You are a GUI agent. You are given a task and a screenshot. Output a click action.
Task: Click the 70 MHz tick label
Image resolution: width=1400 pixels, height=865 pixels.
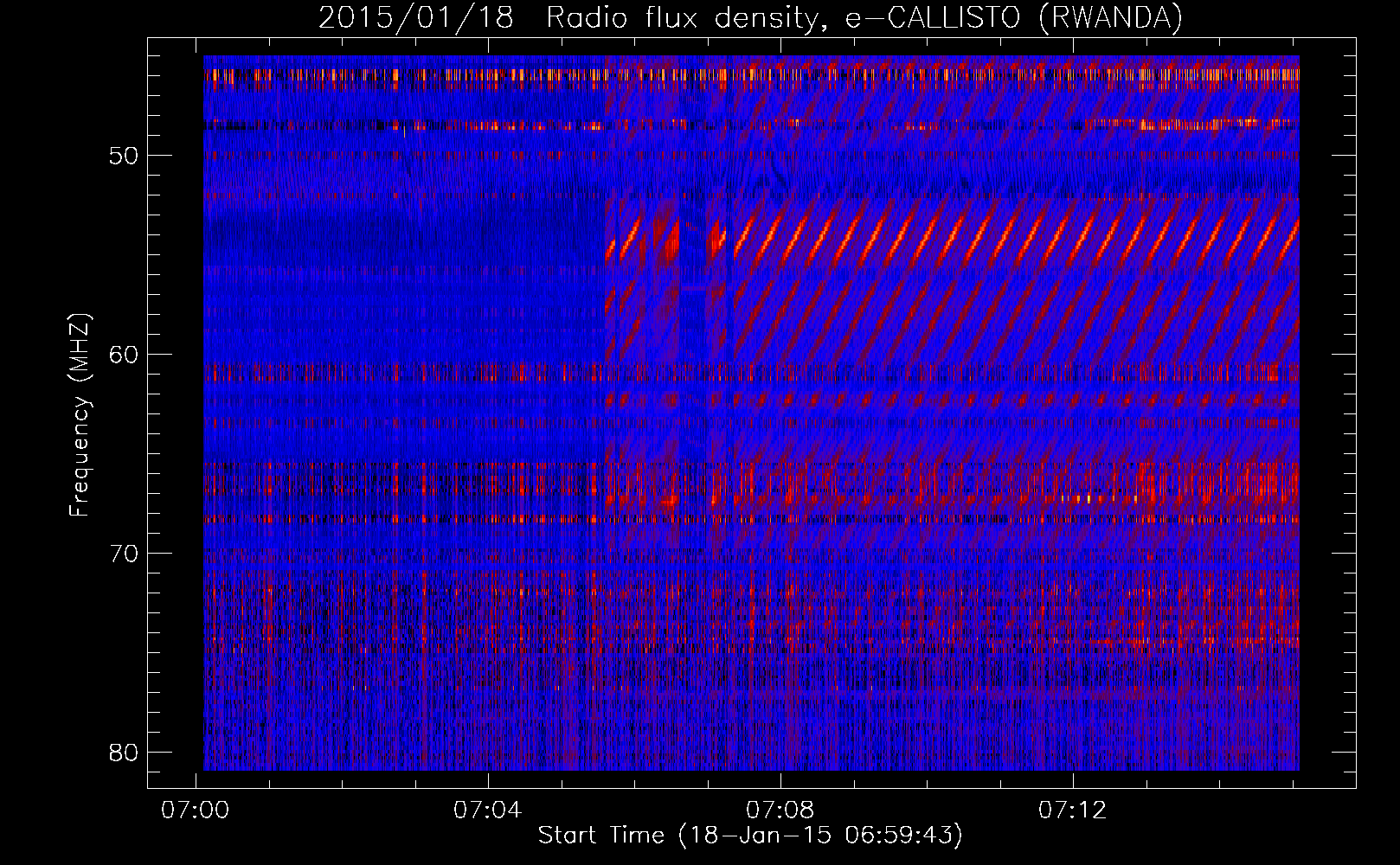tap(125, 554)
